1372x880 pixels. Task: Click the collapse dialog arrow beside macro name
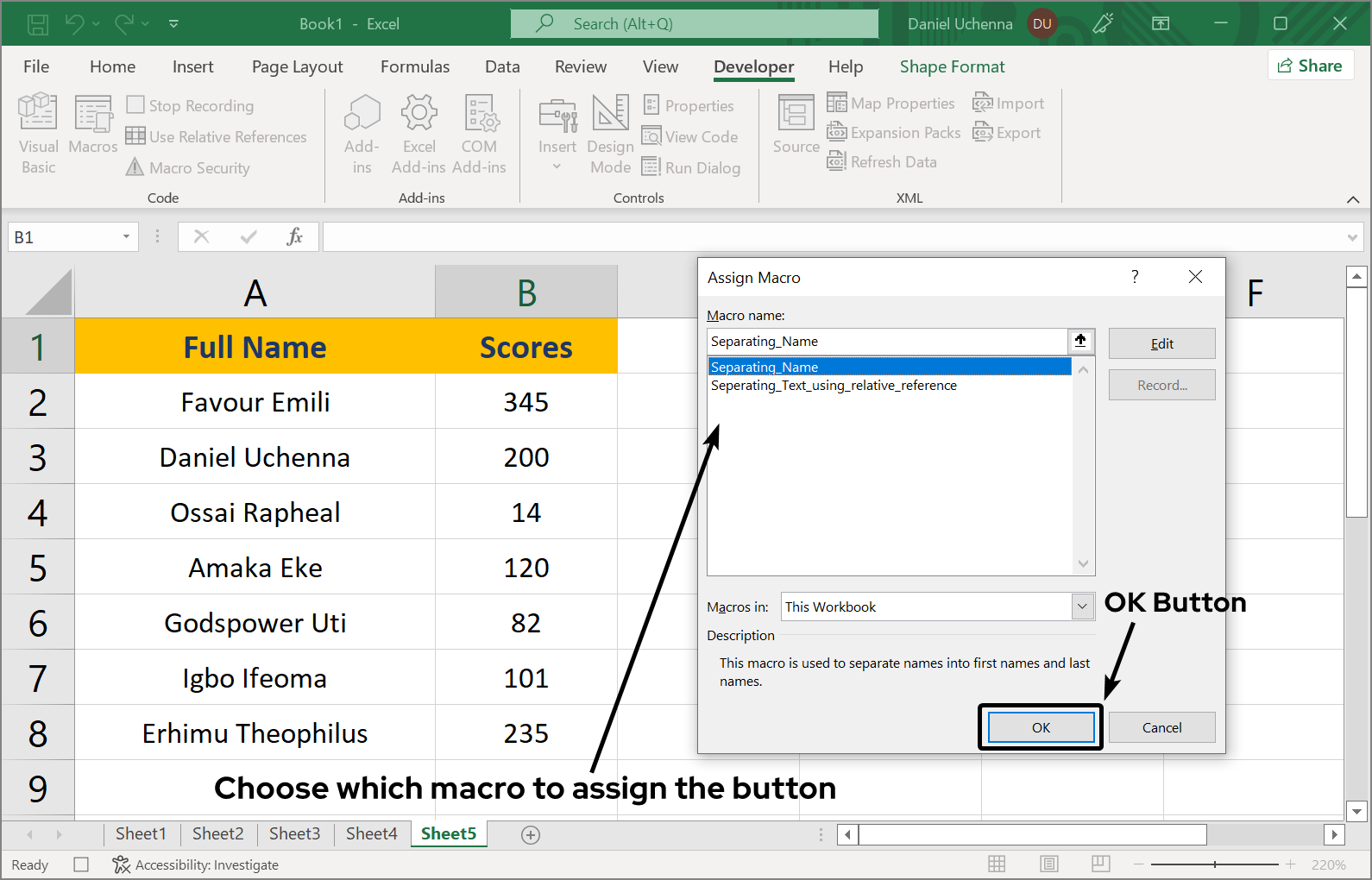tap(1080, 341)
